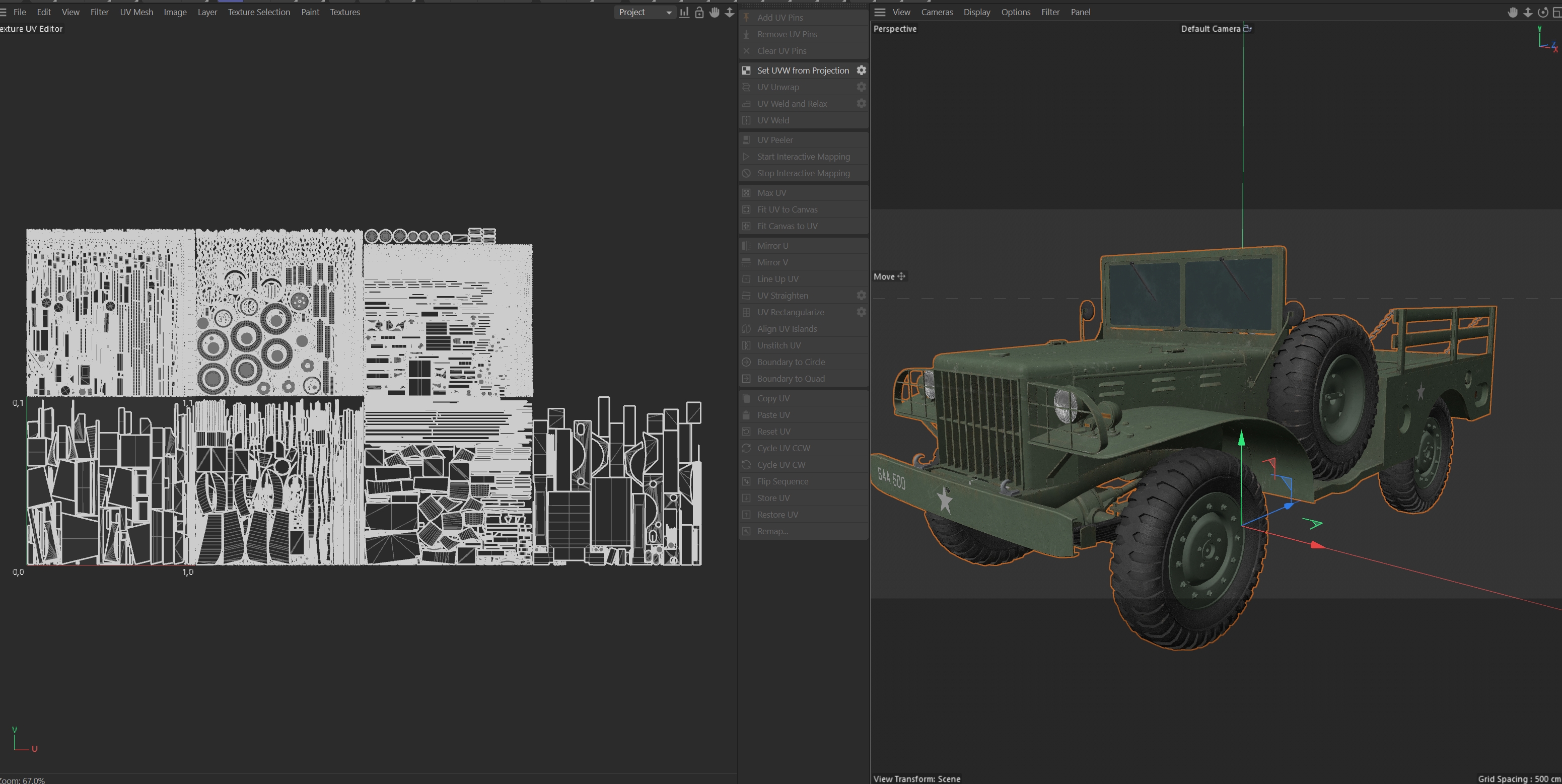Image resolution: width=1562 pixels, height=784 pixels.
Task: Open the UV editor hamburger menu icon
Action: 3,12
